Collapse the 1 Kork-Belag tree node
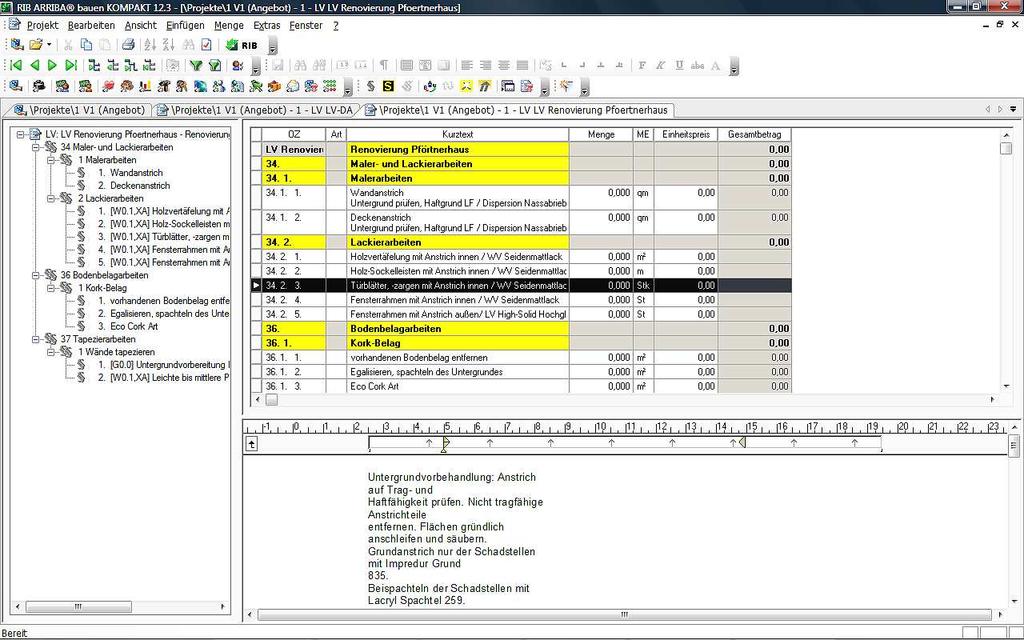 (x=51, y=288)
